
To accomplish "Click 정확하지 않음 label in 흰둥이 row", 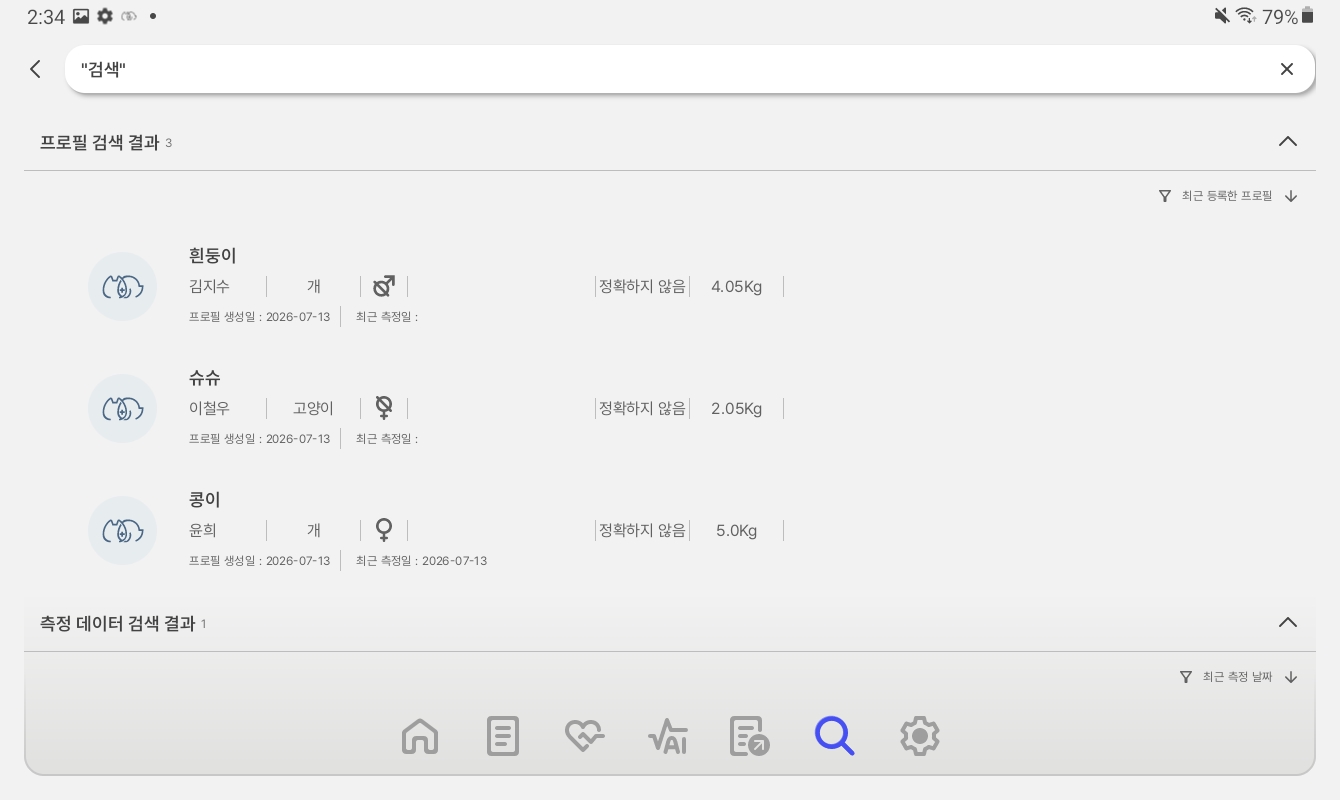I will (x=642, y=287).
